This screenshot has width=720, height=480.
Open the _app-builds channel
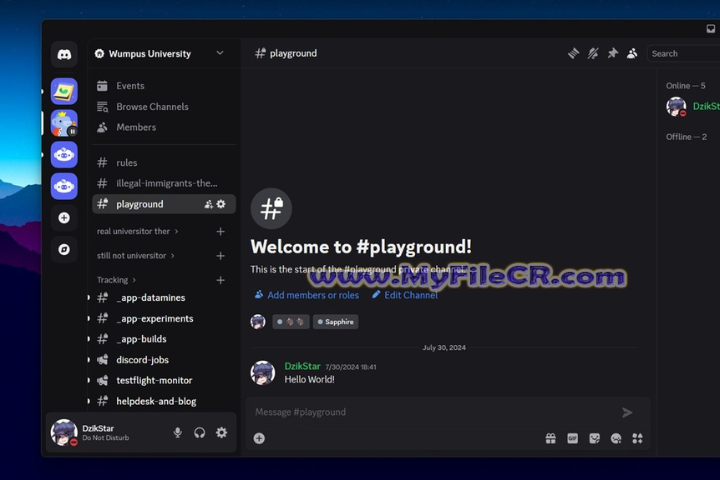point(164,339)
